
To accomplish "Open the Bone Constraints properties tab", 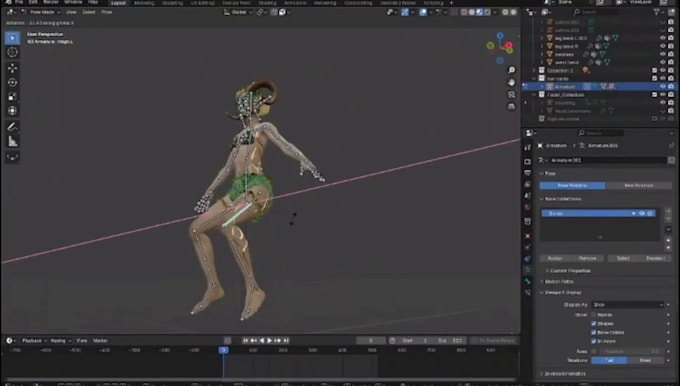I will click(527, 292).
